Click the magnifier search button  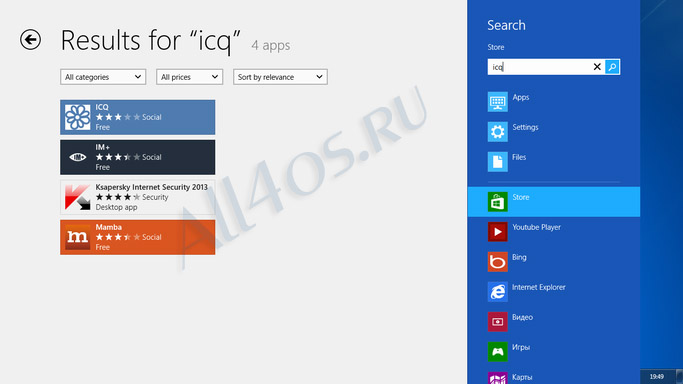click(612, 67)
